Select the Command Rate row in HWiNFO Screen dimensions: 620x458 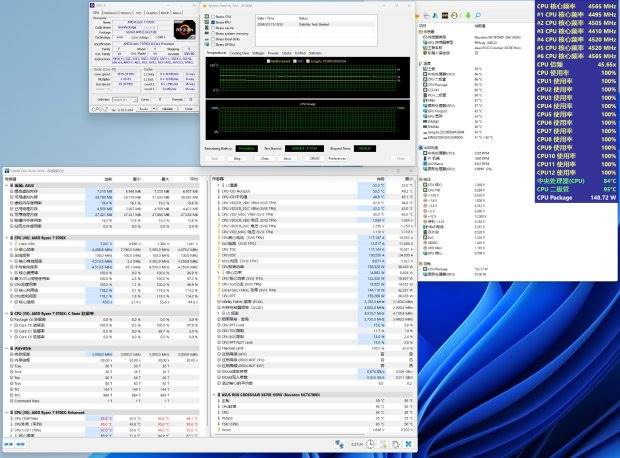click(105, 401)
